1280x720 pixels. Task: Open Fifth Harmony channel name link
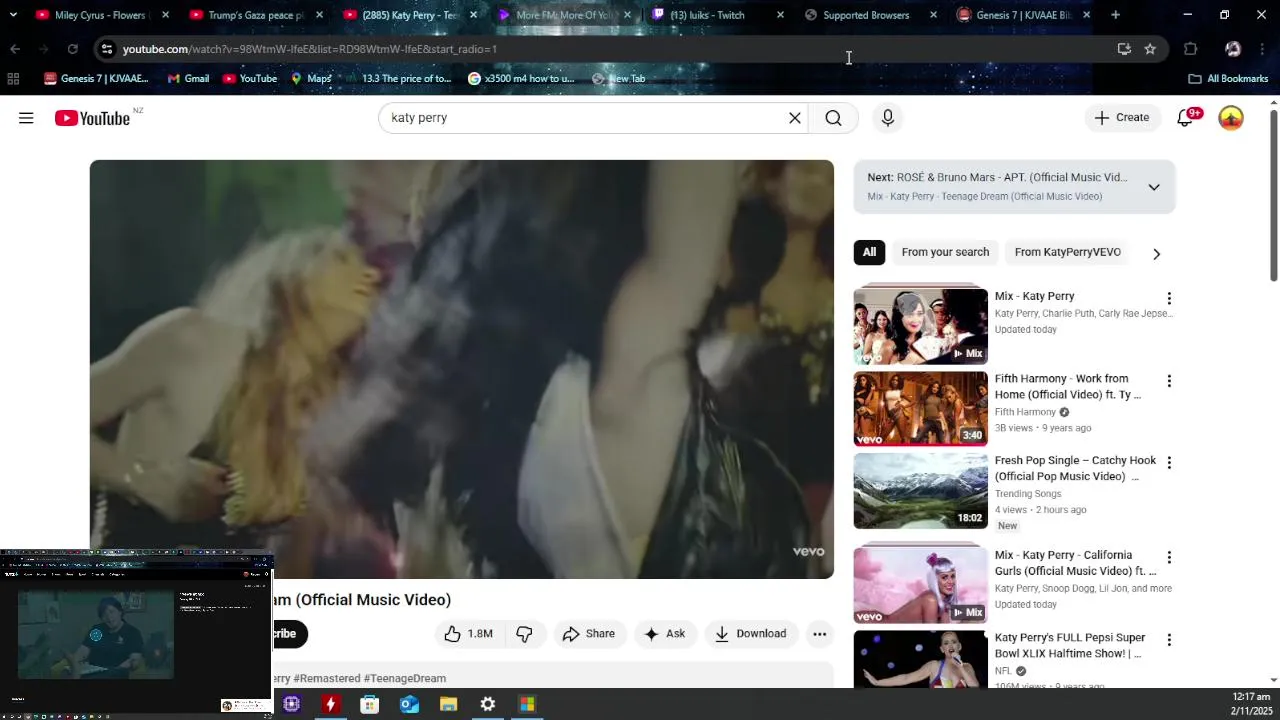coord(1025,412)
